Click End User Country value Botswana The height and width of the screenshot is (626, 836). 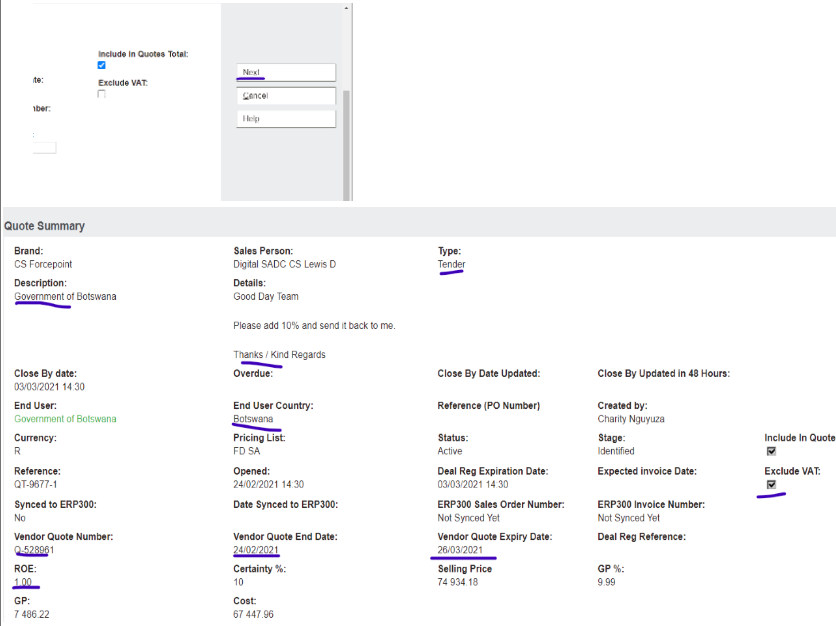[x=253, y=419]
